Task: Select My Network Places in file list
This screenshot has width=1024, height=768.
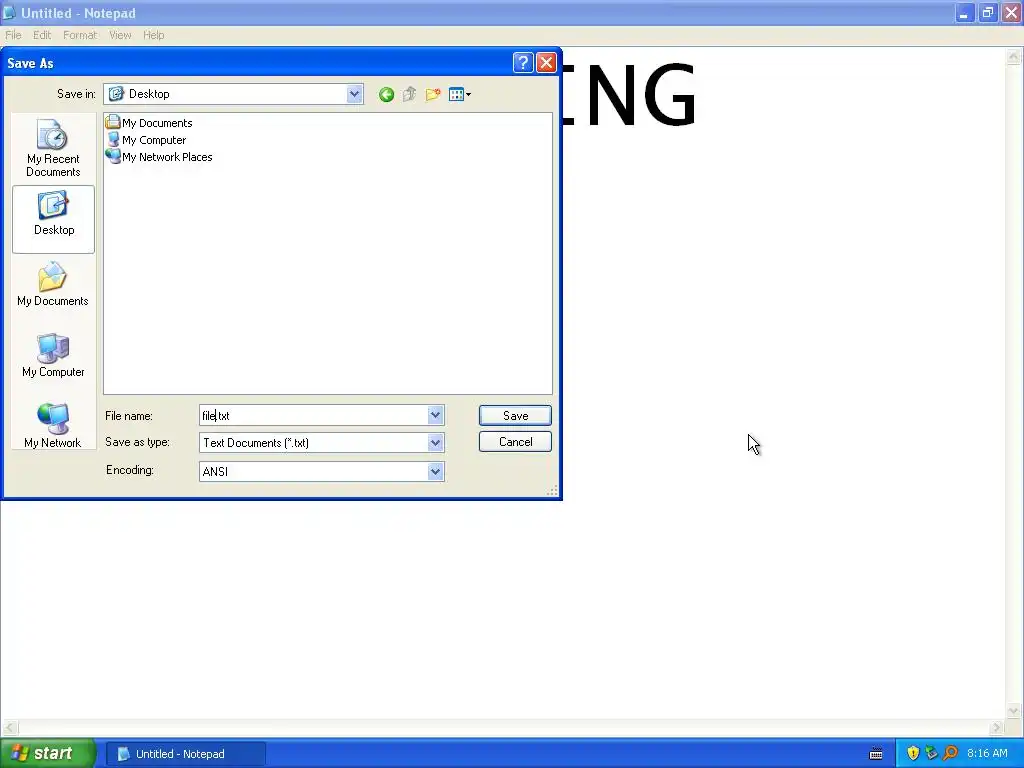Action: click(x=159, y=157)
